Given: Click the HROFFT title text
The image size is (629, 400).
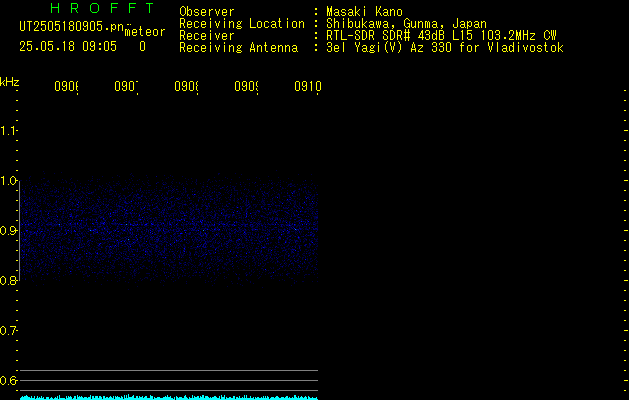Looking at the screenshot, I should tap(102, 8).
